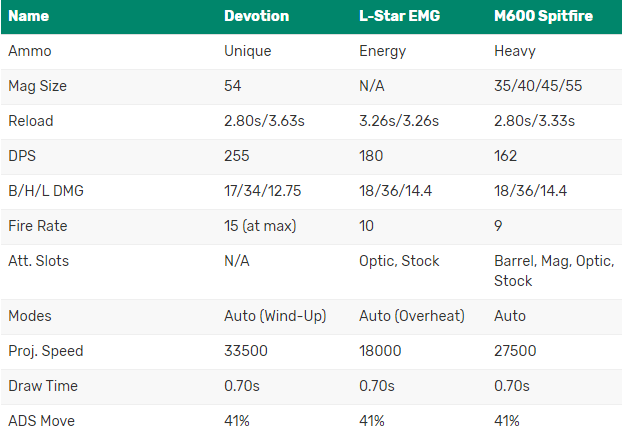Select Barrel, Mag, Optic, Stock cell

tap(554, 271)
